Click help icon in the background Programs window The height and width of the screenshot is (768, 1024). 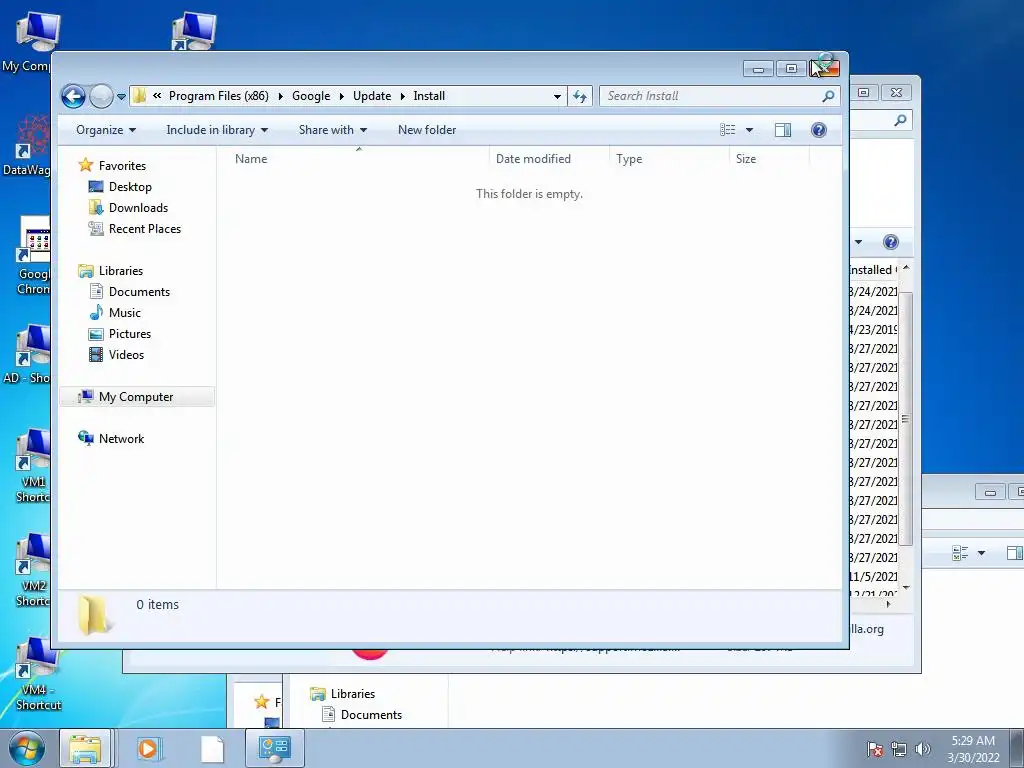pos(891,242)
